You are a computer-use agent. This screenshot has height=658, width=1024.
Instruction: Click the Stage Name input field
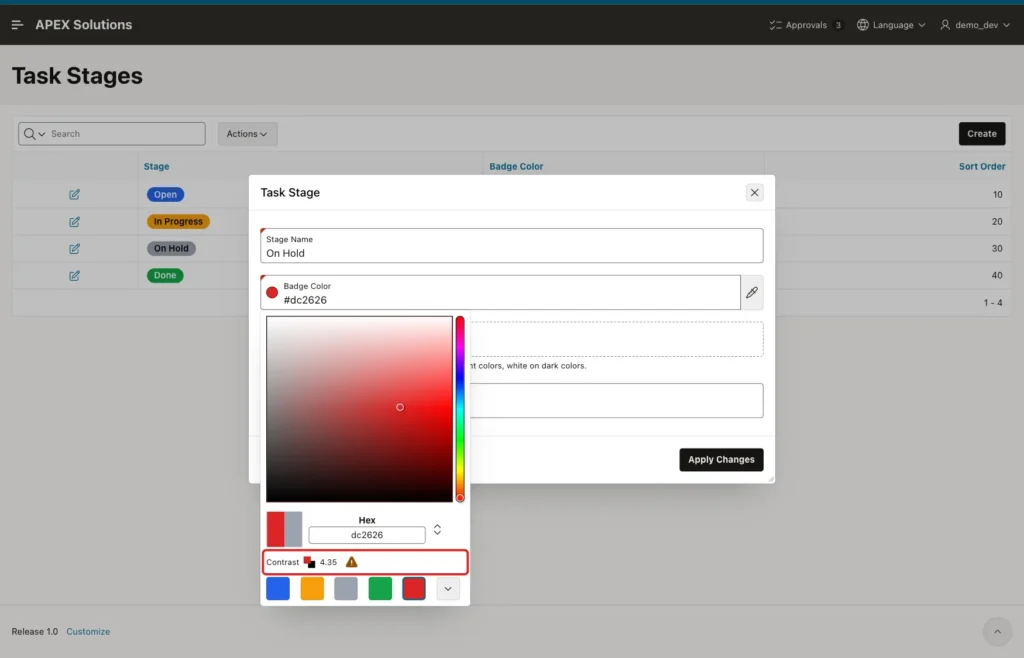point(511,245)
